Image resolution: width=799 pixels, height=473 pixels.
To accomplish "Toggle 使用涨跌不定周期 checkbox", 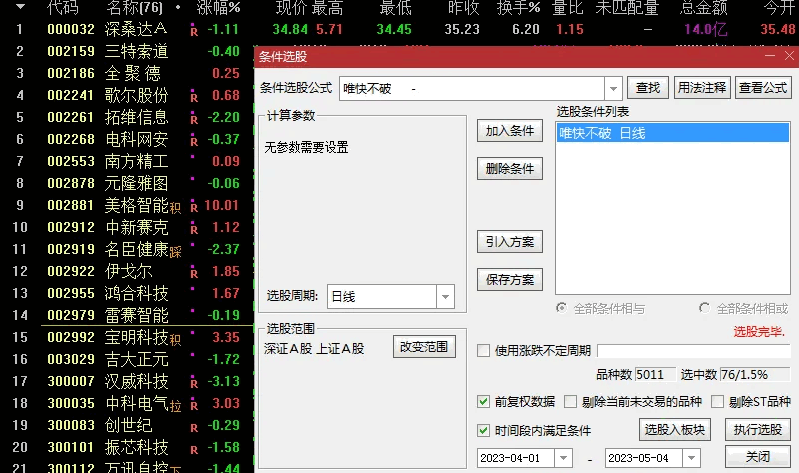I will [483, 351].
